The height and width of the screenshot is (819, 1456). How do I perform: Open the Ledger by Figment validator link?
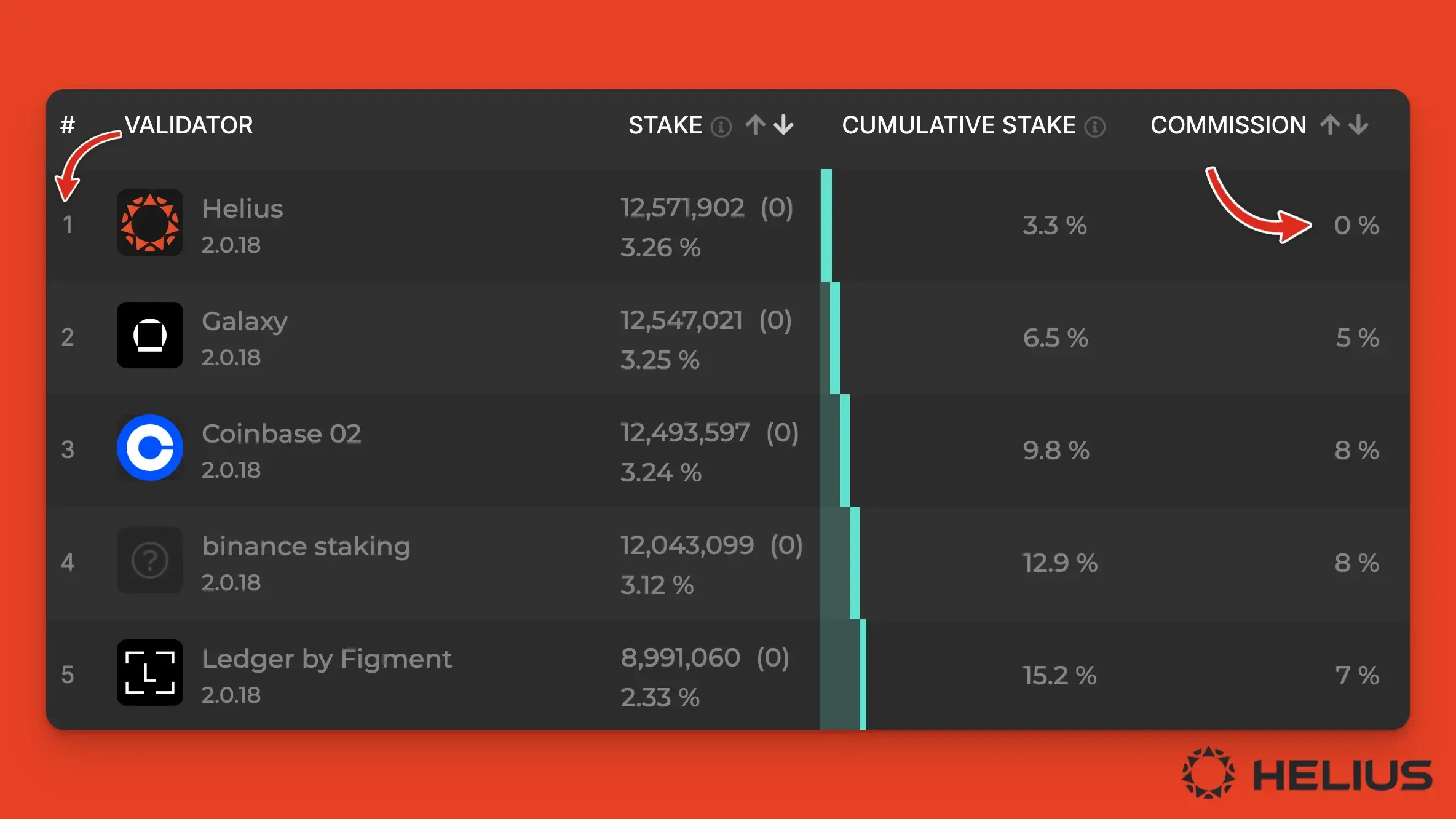(x=326, y=659)
